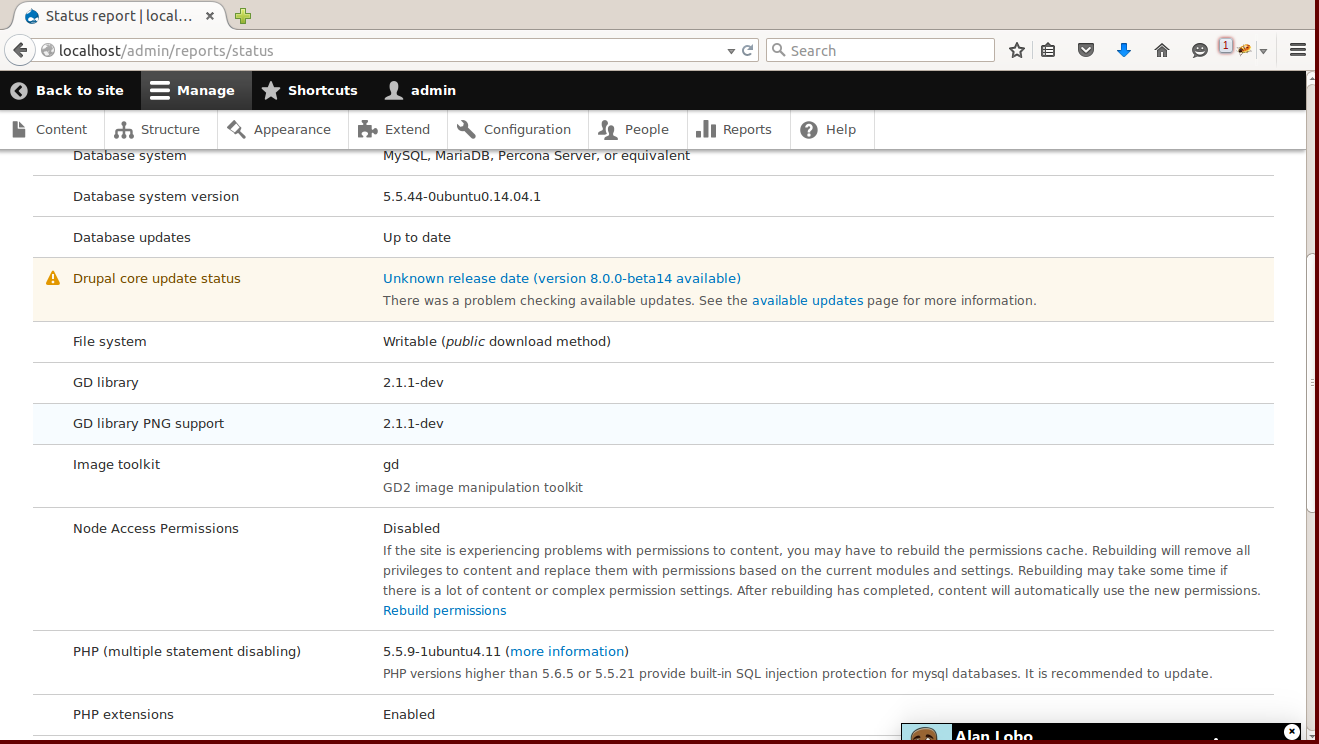Click the 'Rebuild permissions' link
This screenshot has height=744, width=1319.
coord(445,611)
